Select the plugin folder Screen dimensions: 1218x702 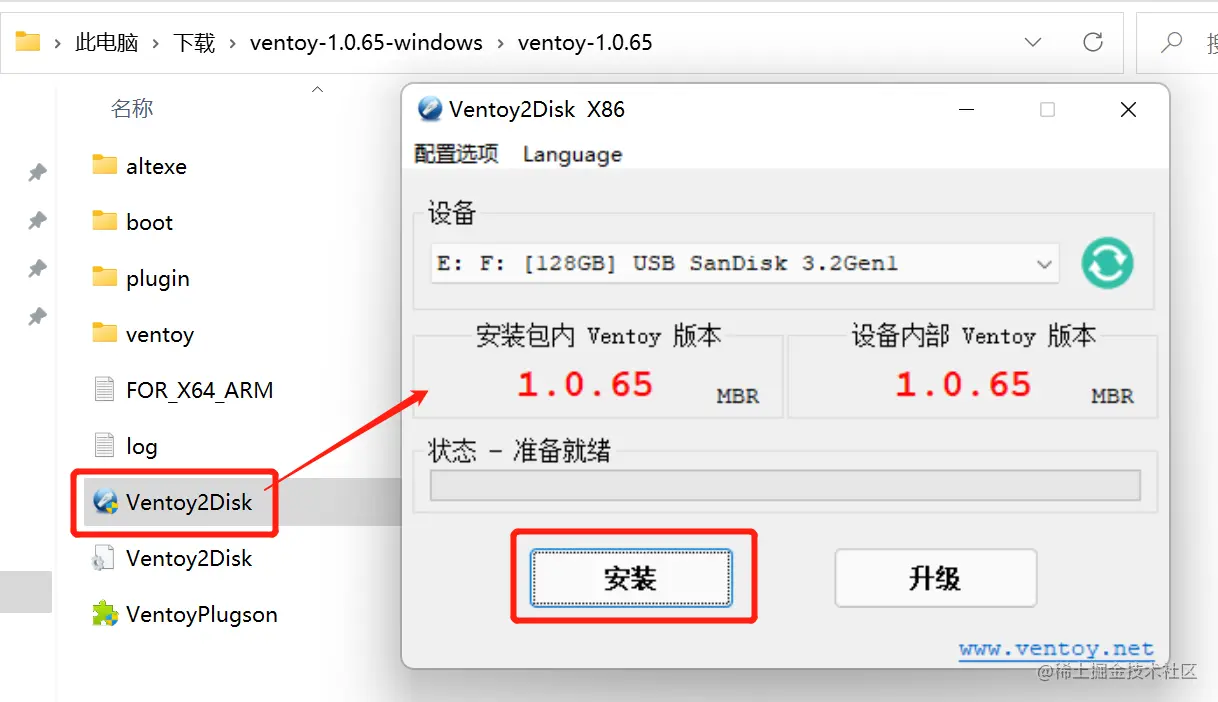pos(141,278)
